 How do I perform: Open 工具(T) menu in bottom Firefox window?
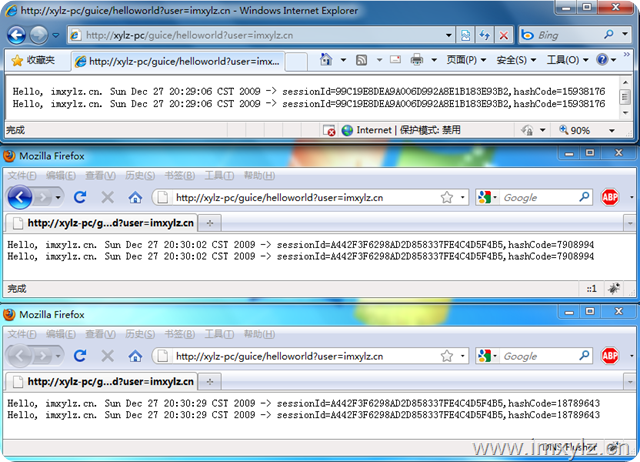pyautogui.click(x=219, y=334)
